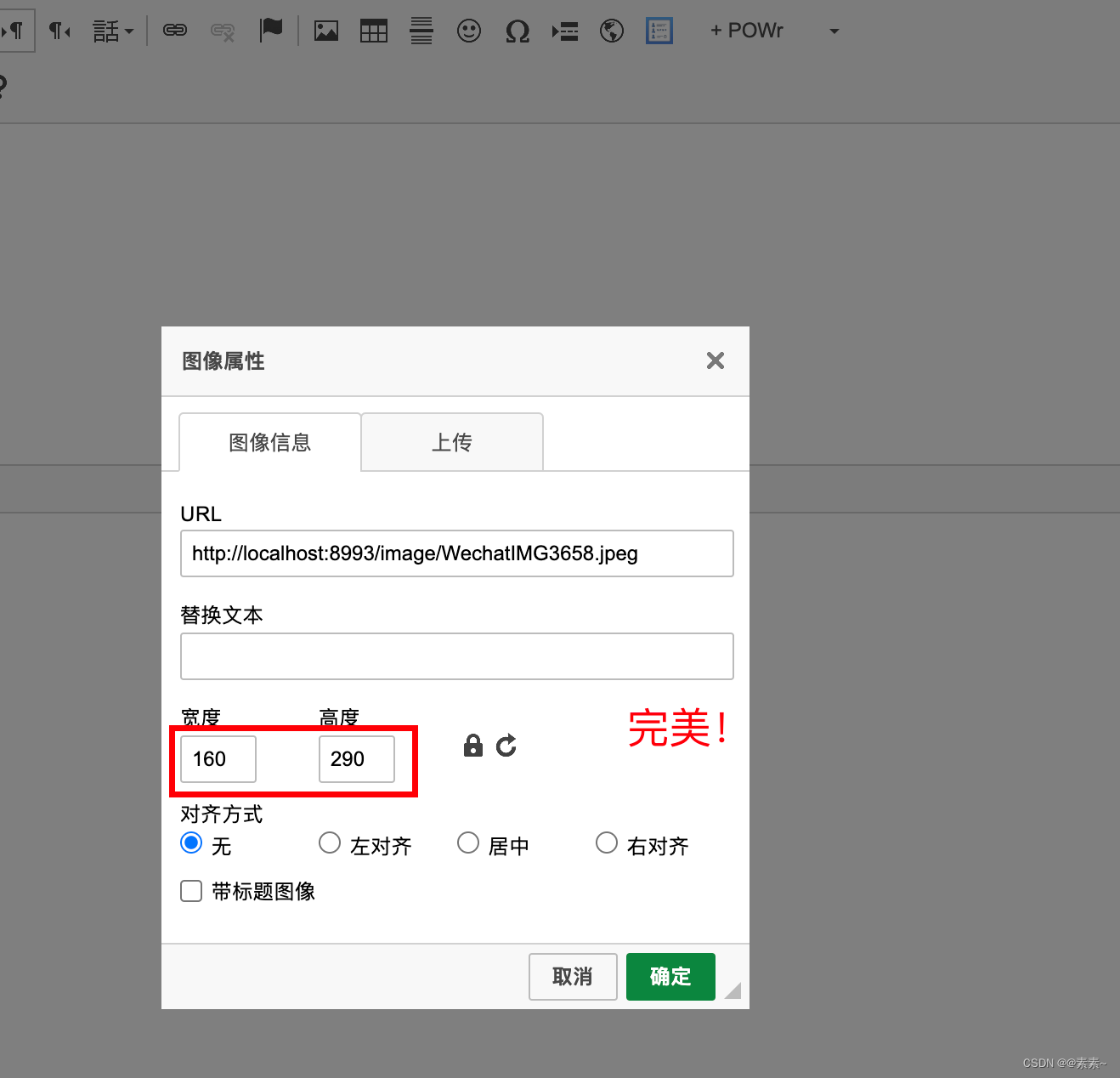Switch to the 图像信息 tab
Viewport: 1120px width, 1078px height.
270,442
